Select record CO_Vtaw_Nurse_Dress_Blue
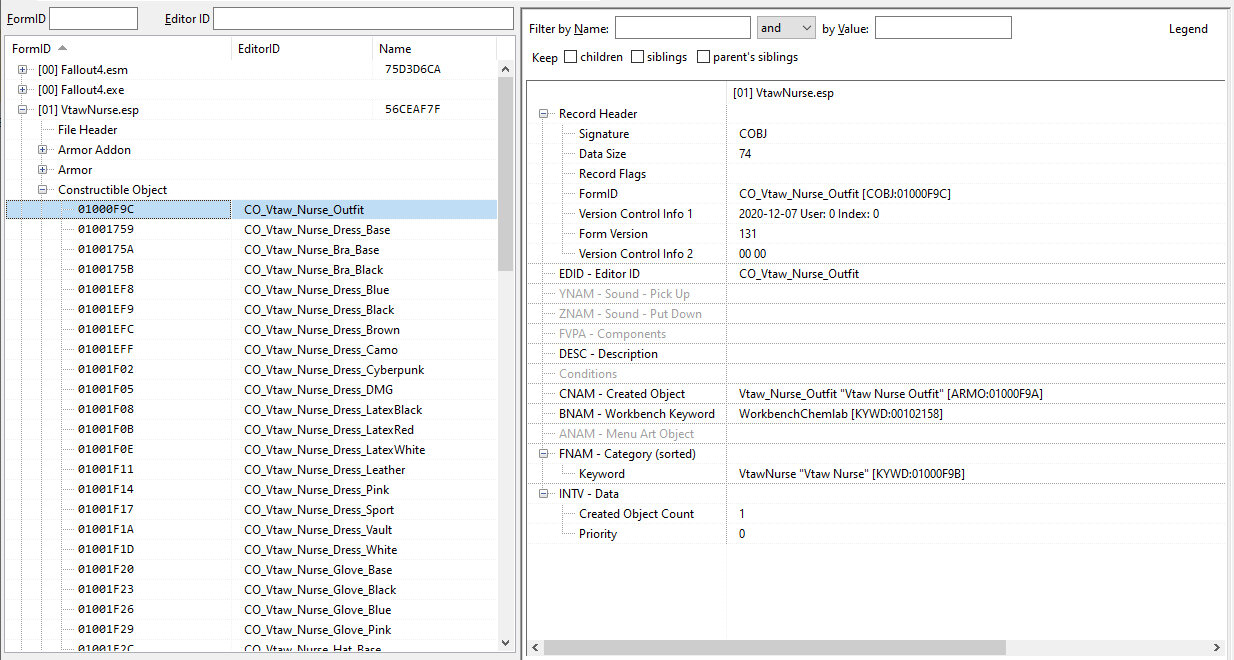The width and height of the screenshot is (1234, 660). pyautogui.click(x=251, y=290)
